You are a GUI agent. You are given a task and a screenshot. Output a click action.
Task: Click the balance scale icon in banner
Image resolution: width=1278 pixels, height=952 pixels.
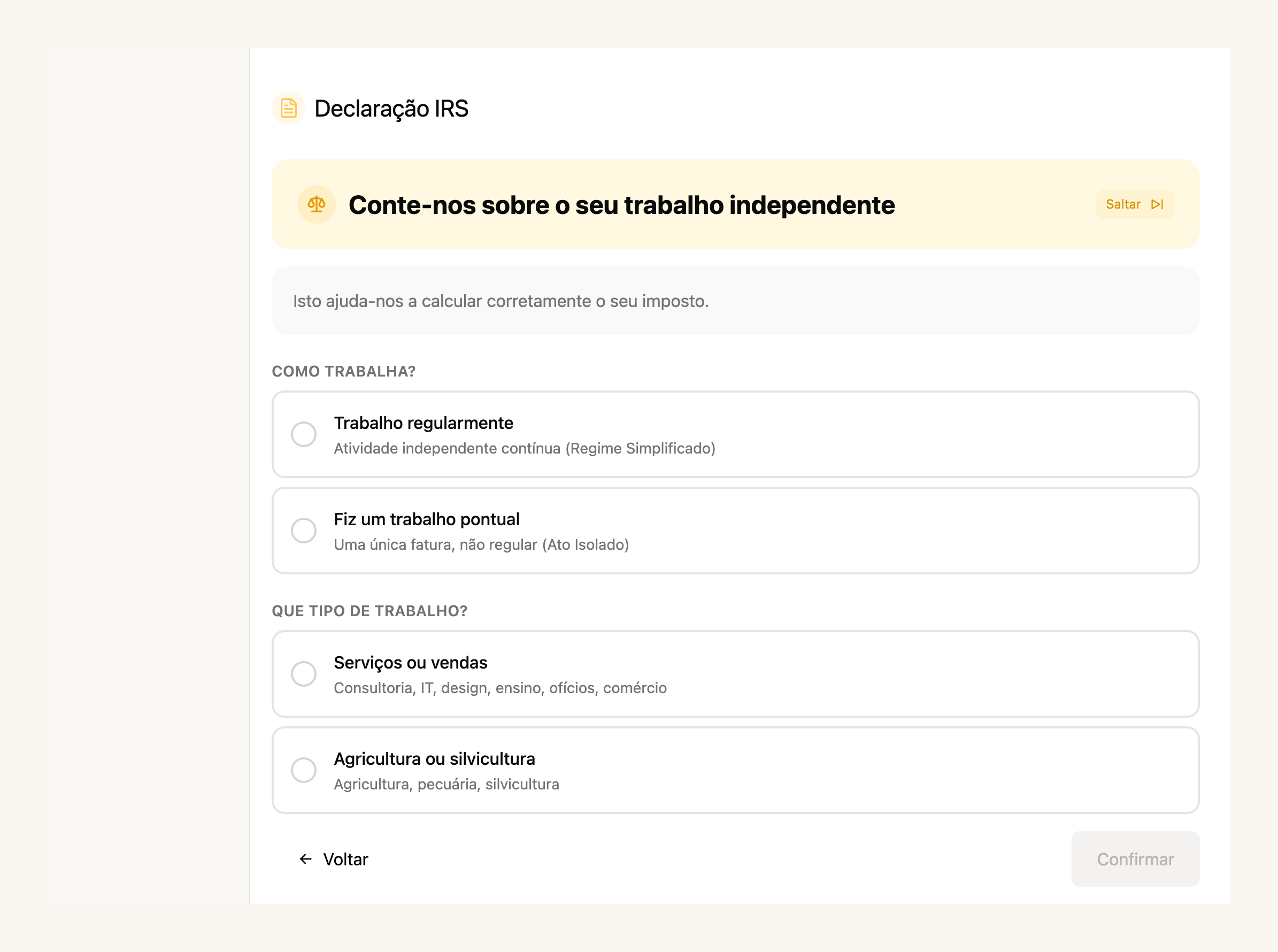tap(317, 205)
